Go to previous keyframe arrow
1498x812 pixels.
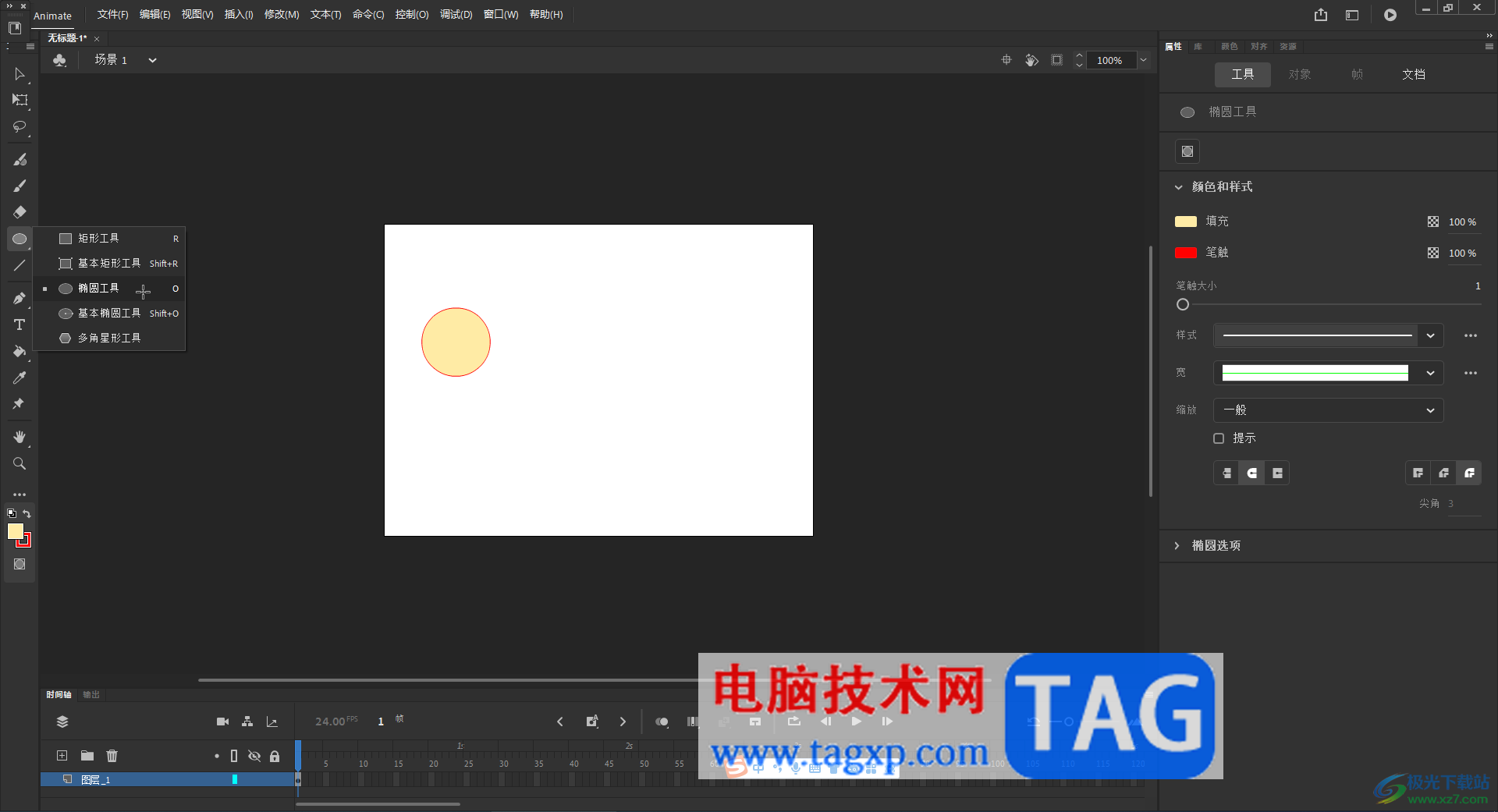[559, 722]
